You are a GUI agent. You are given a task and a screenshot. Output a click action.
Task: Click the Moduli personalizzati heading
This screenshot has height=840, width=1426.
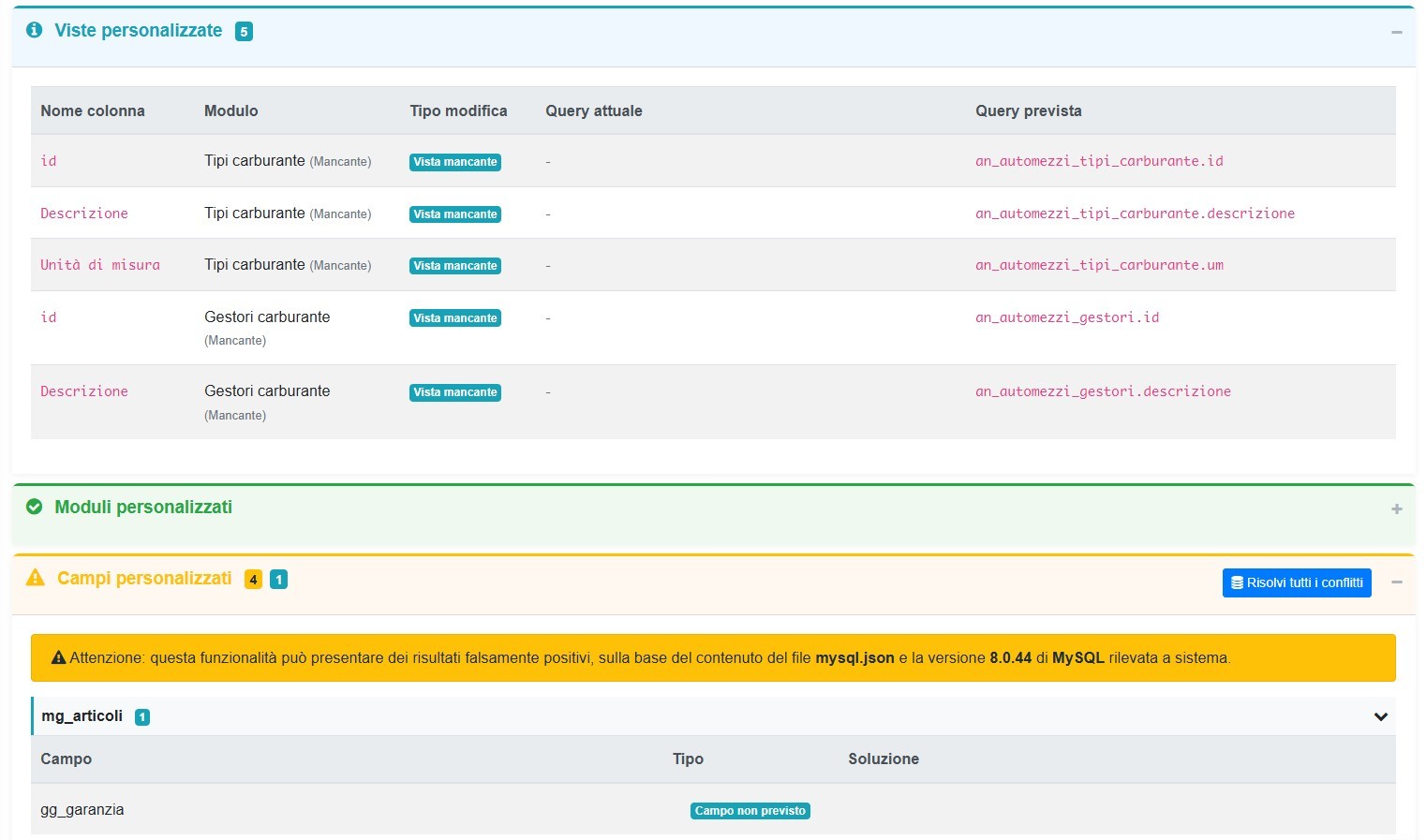(143, 507)
